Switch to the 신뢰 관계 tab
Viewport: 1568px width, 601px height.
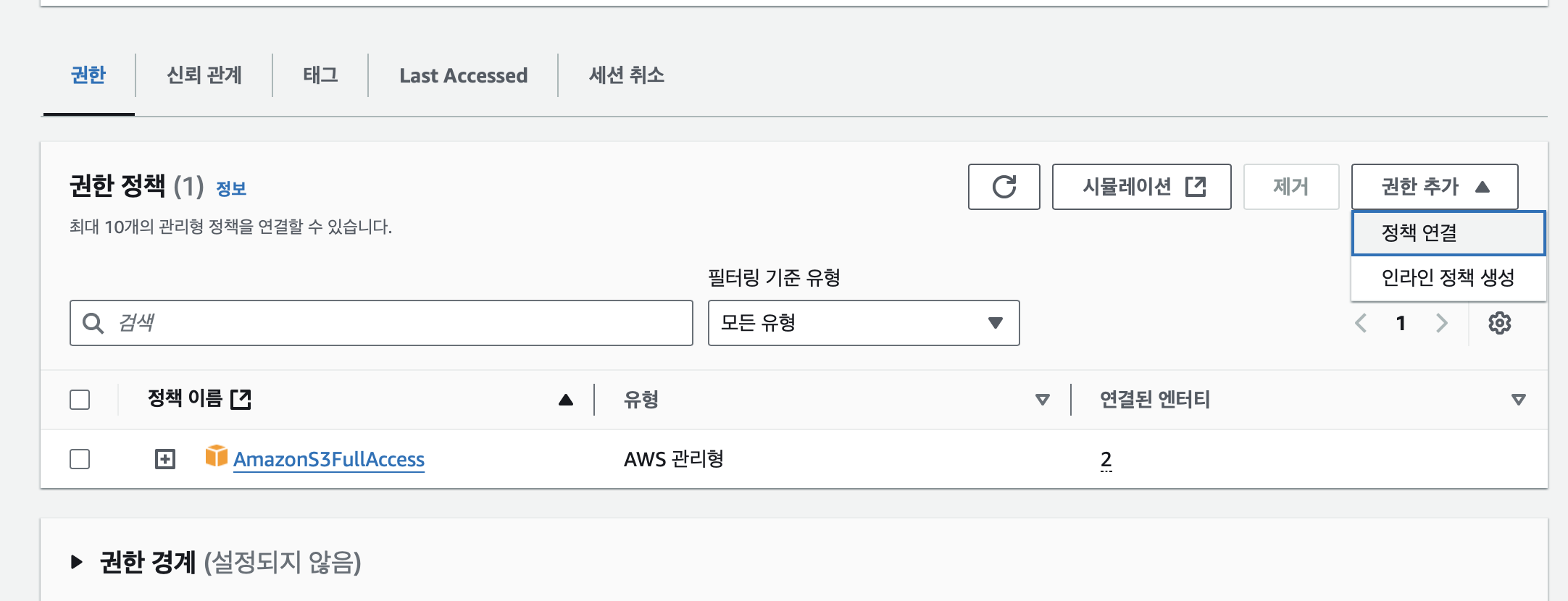click(204, 75)
